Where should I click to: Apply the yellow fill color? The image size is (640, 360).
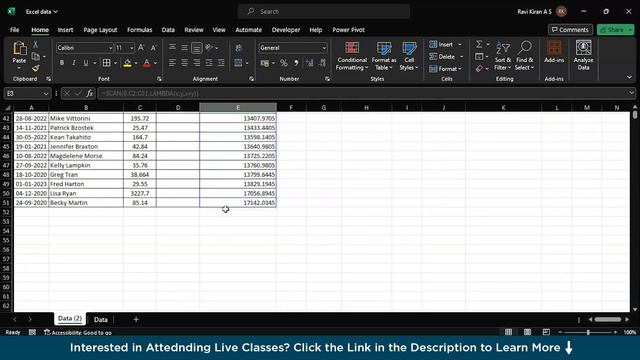pyautogui.click(x=127, y=63)
